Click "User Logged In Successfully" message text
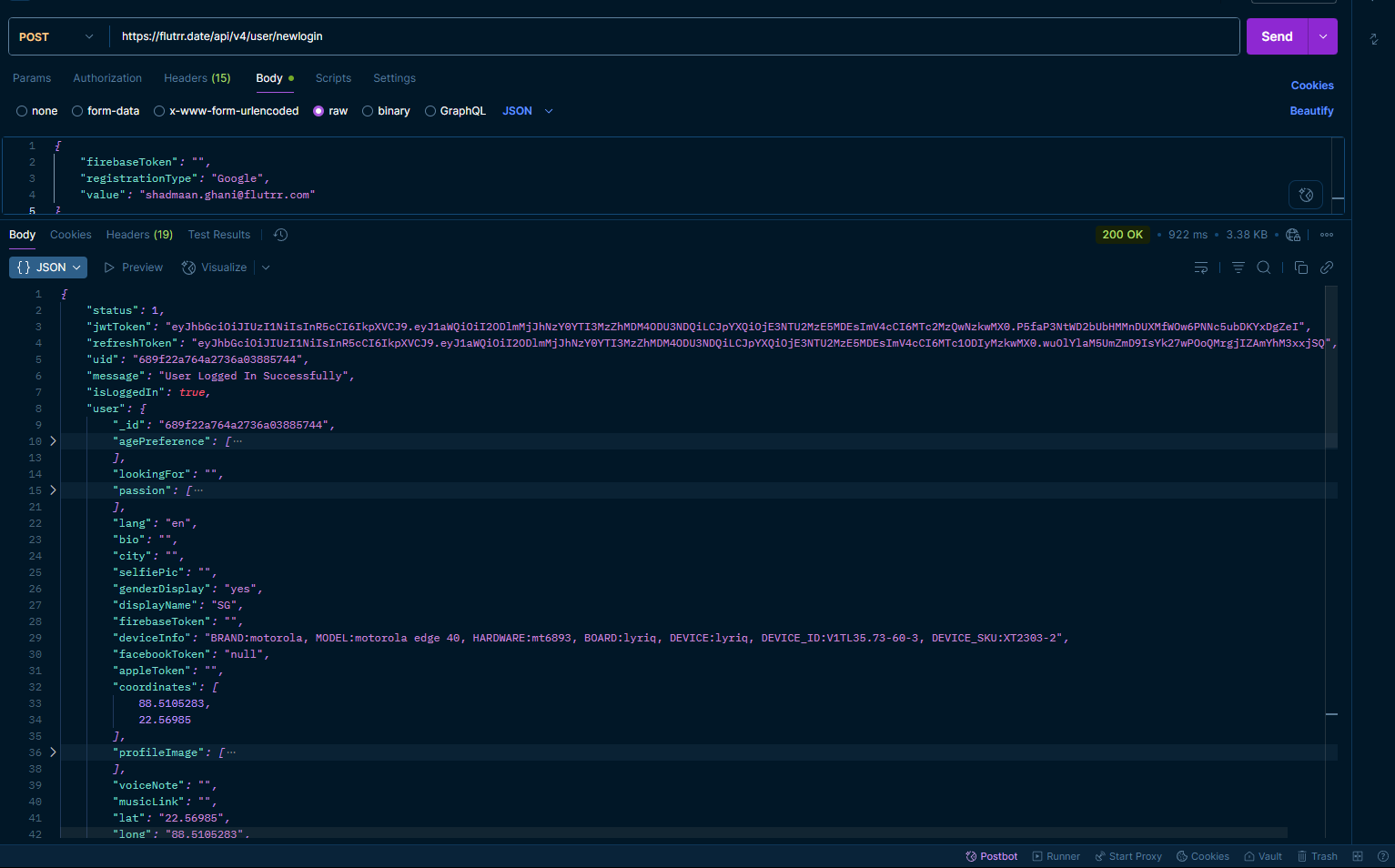 254,376
